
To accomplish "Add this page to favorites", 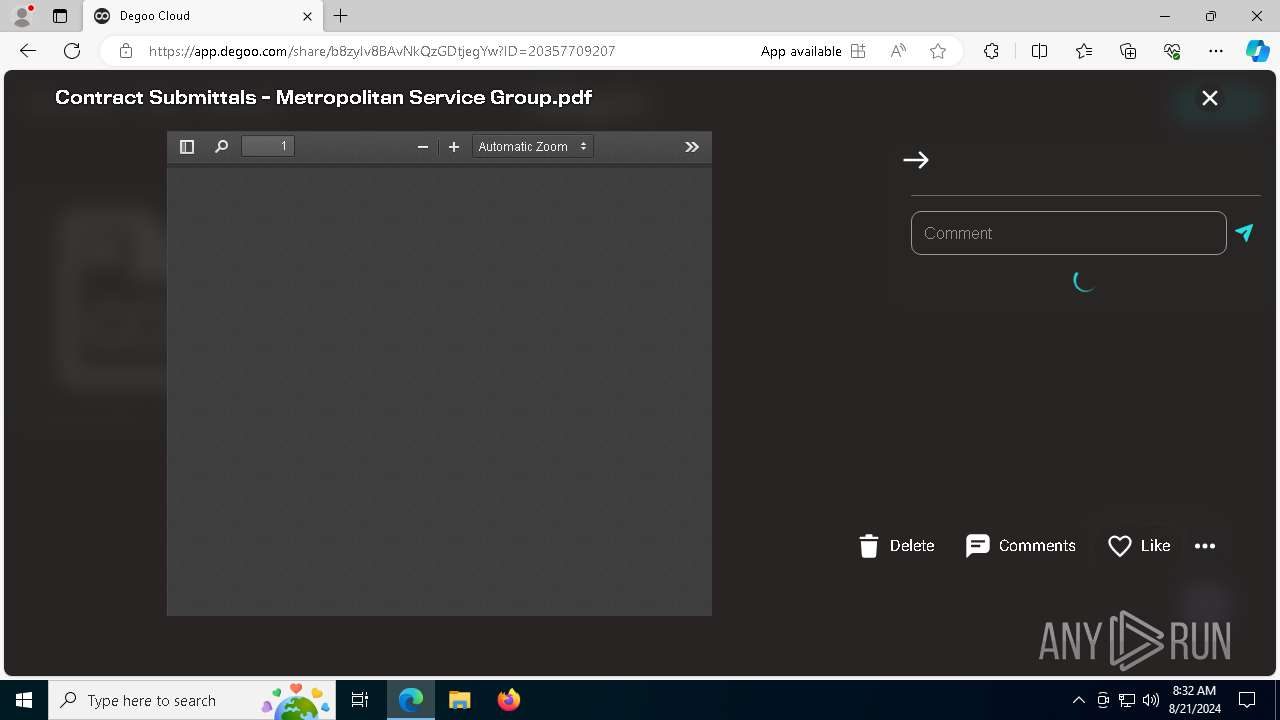I will [938, 51].
